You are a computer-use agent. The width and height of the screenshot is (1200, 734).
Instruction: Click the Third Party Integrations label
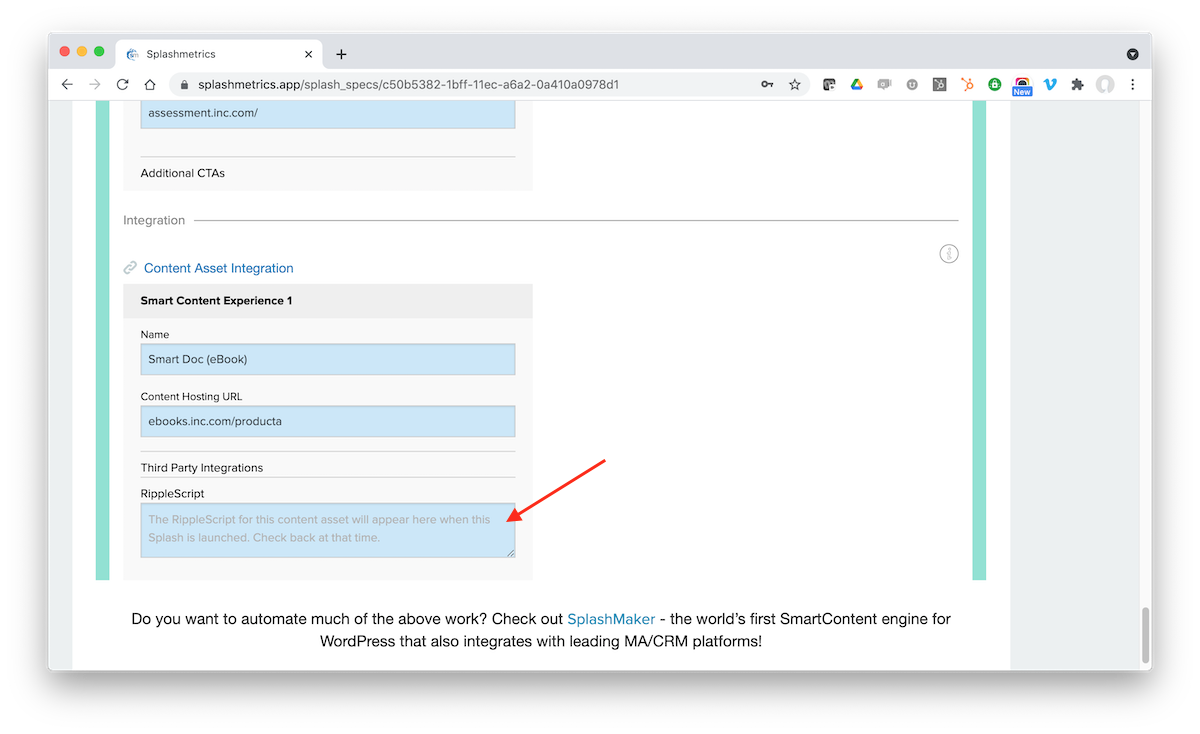tap(202, 468)
